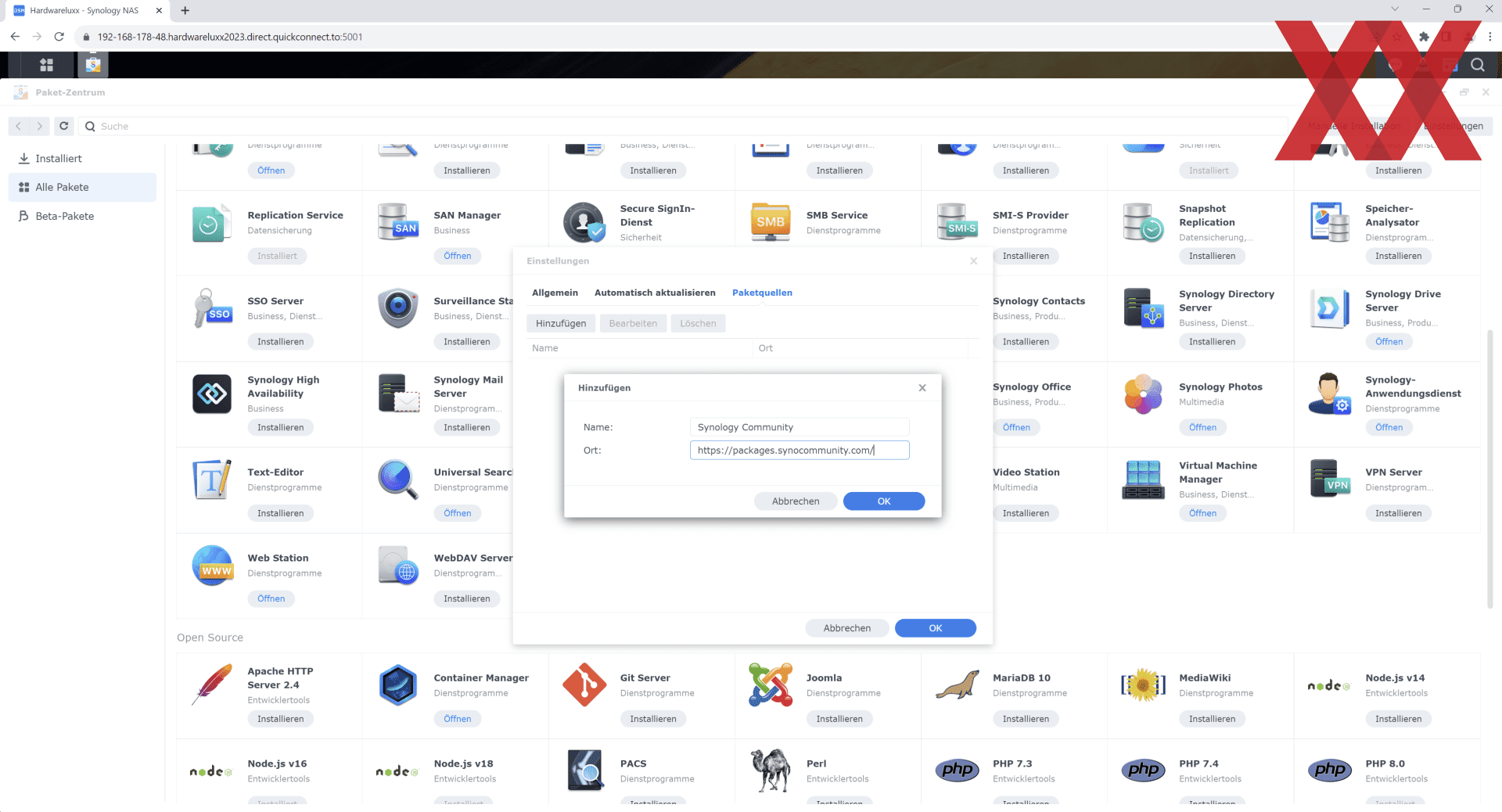Image resolution: width=1502 pixels, height=812 pixels.
Task: Click the Secure SignIn-Dienst icon
Action: pyautogui.click(x=584, y=222)
